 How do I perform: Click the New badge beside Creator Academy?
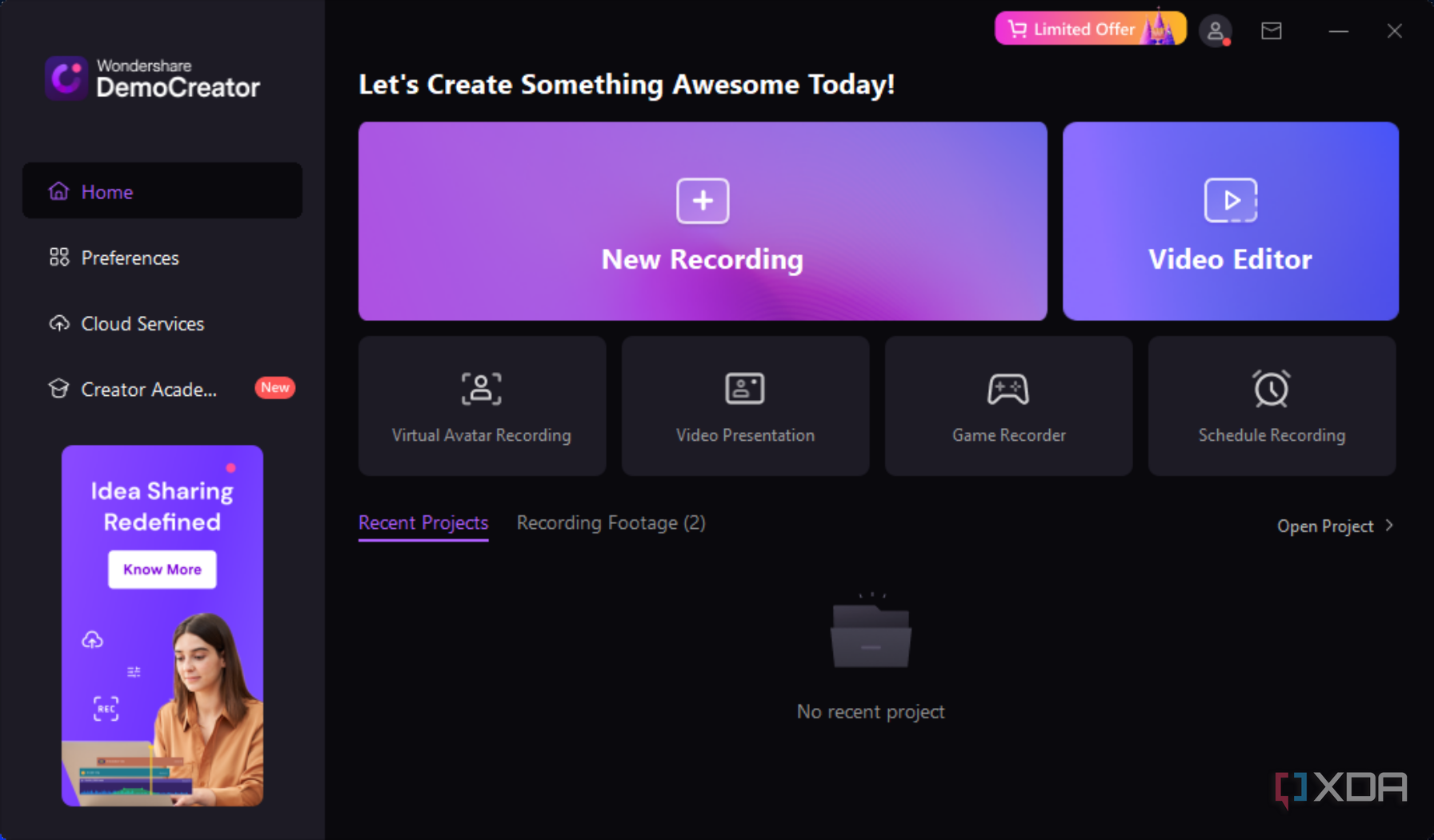(x=274, y=388)
